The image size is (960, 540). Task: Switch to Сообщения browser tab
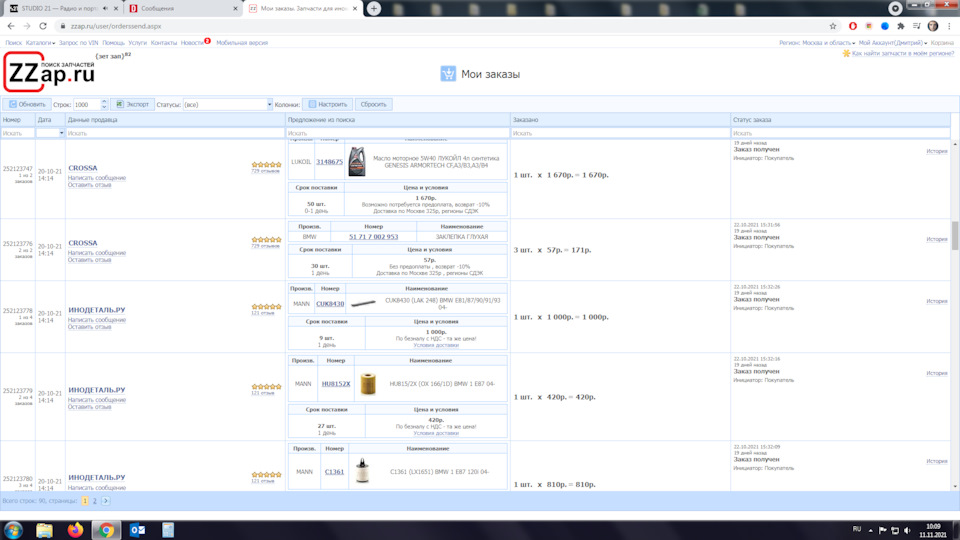pos(182,9)
